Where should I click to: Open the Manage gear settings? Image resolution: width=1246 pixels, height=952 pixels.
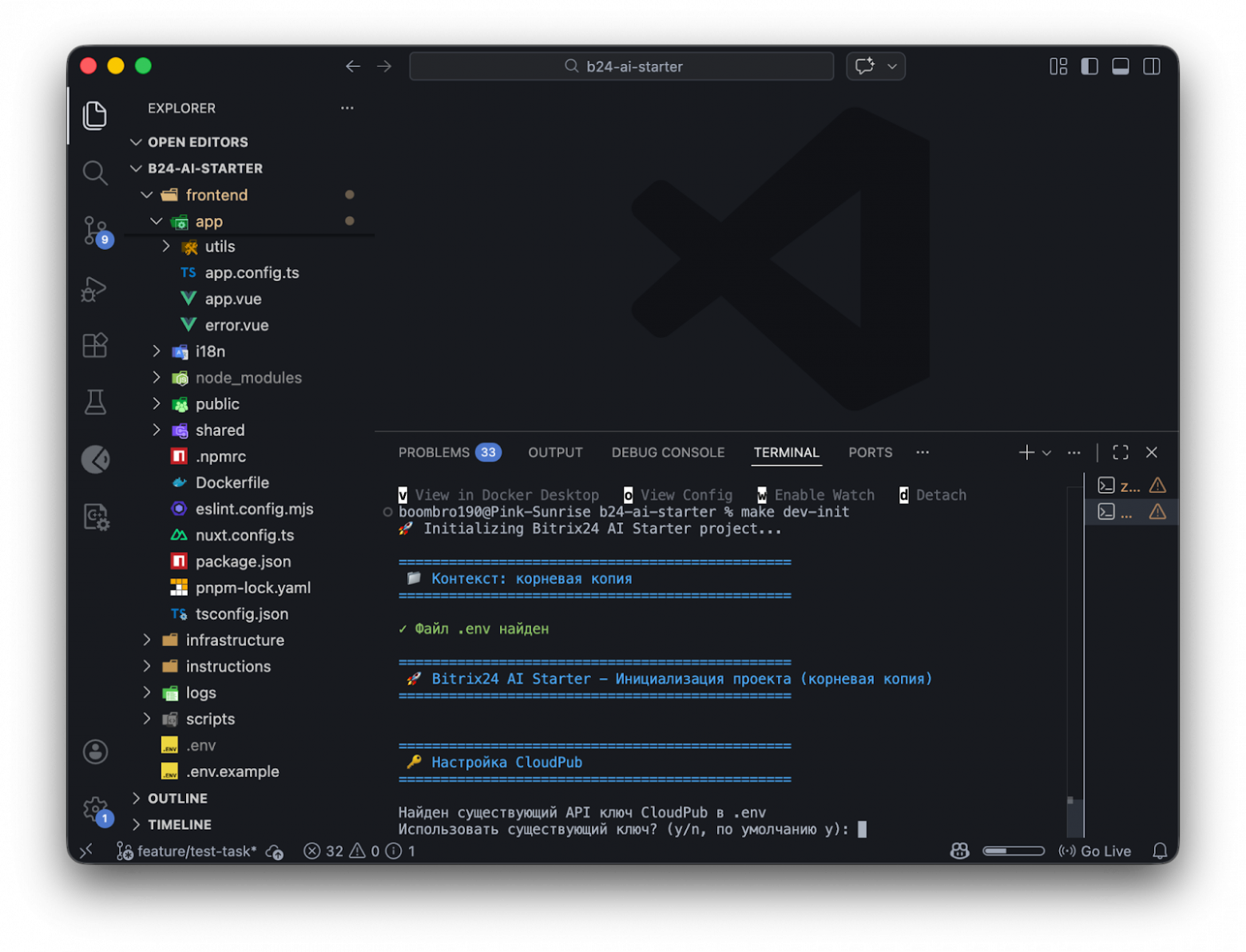pyautogui.click(x=95, y=809)
